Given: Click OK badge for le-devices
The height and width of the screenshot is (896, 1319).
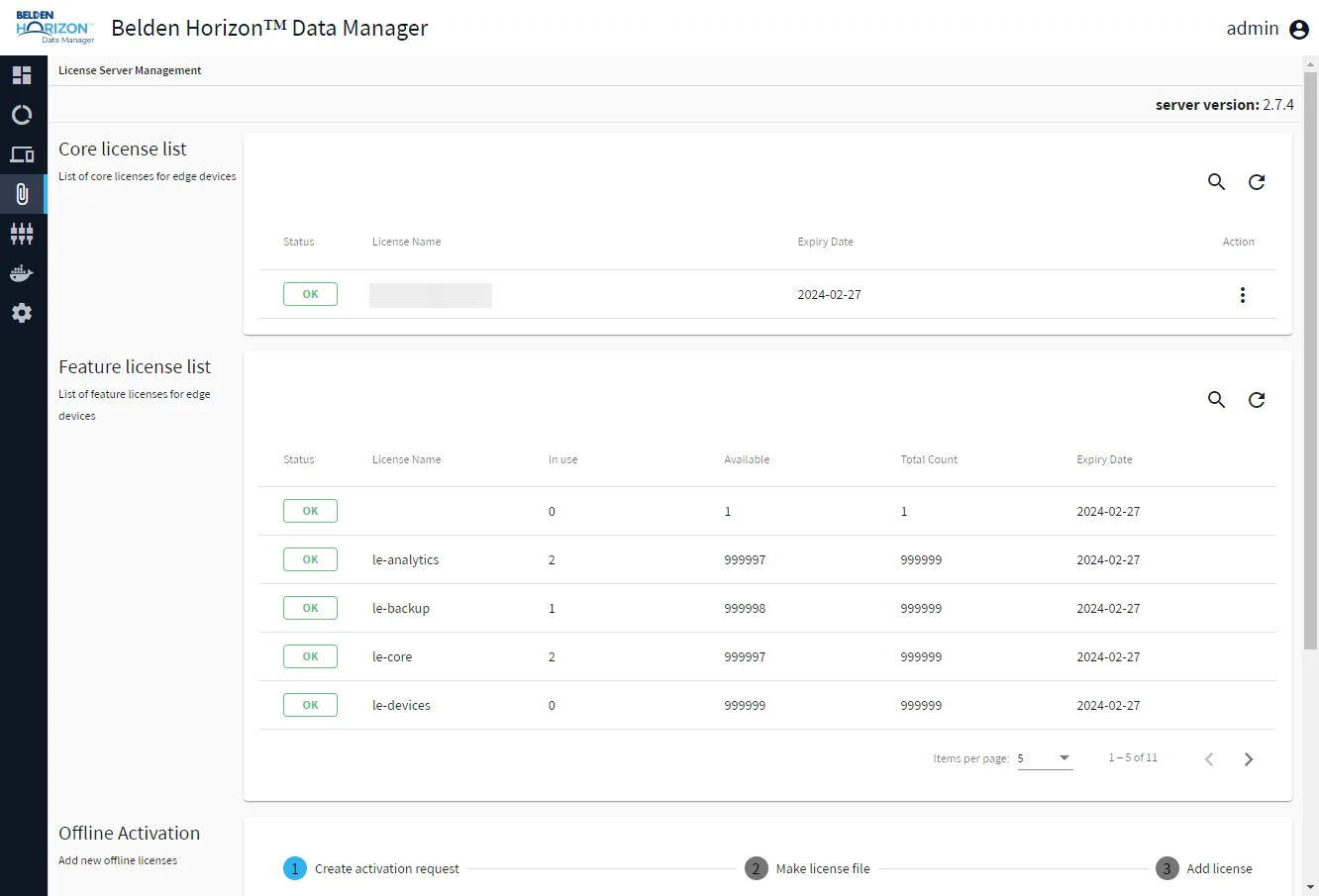Looking at the screenshot, I should coord(310,705).
